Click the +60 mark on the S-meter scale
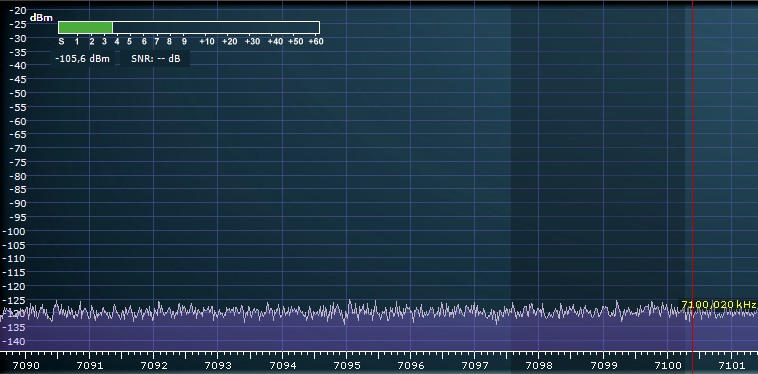The width and height of the screenshot is (758, 374). tap(316, 42)
